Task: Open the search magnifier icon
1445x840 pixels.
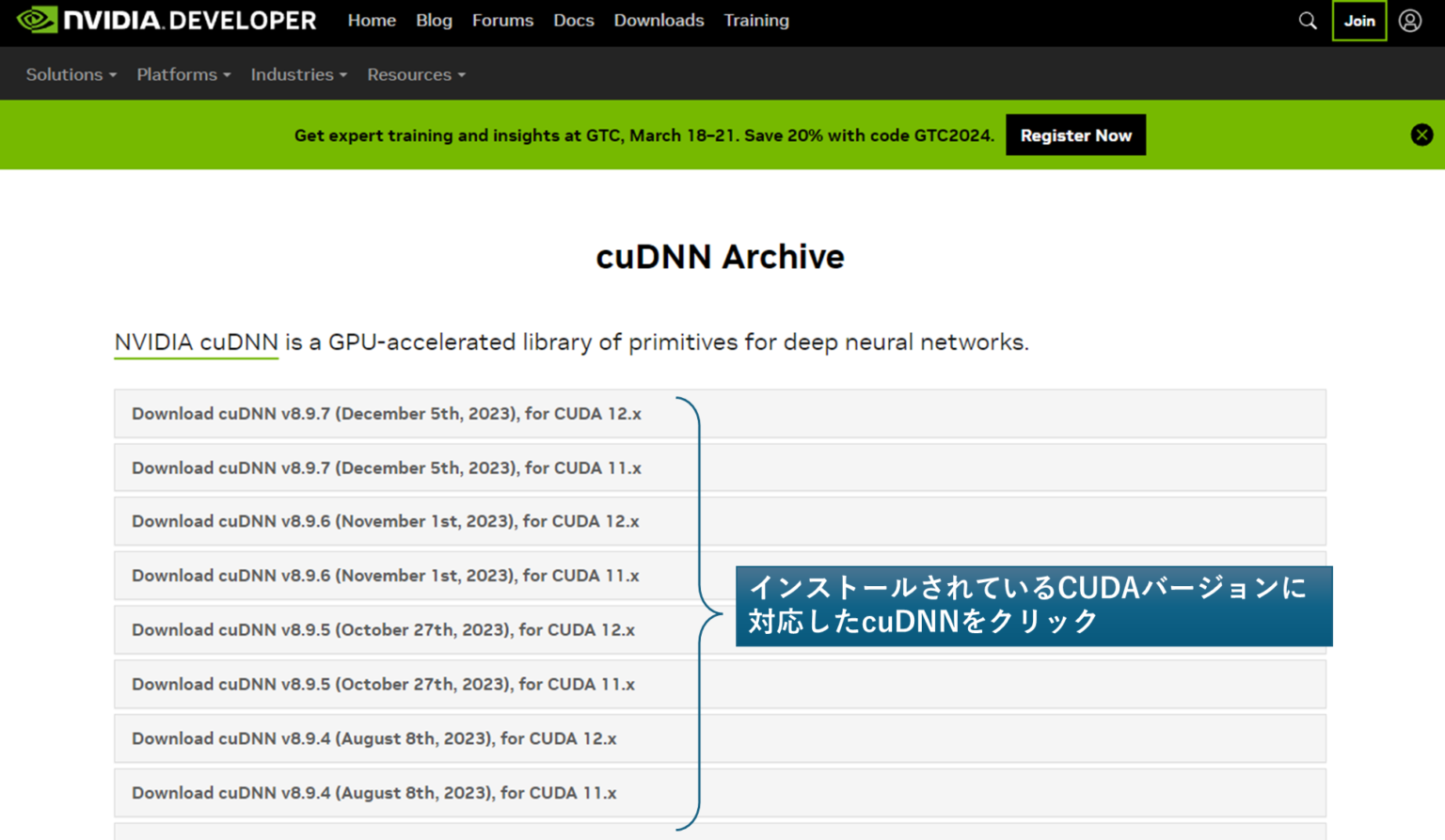Action: pos(1307,21)
